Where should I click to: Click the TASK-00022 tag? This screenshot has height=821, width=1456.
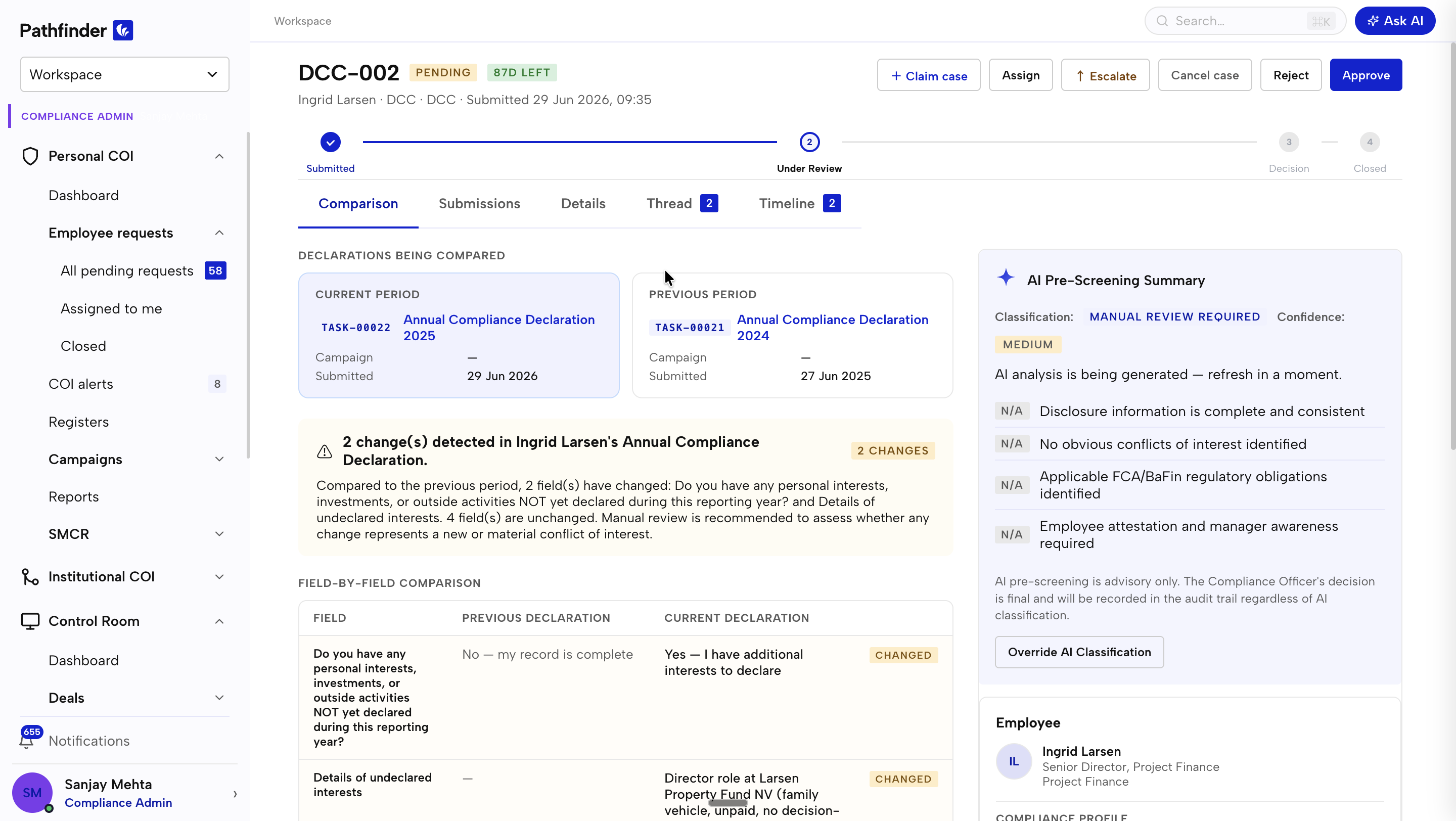pos(356,328)
